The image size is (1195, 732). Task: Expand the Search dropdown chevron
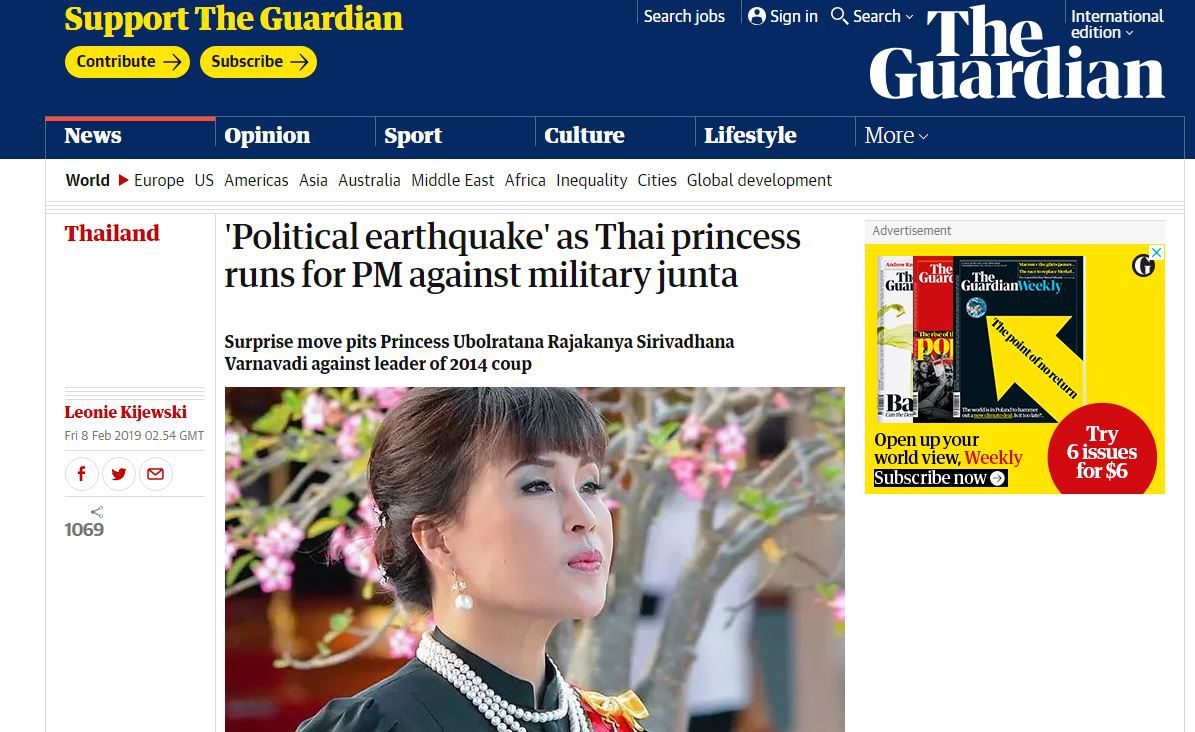pos(909,17)
